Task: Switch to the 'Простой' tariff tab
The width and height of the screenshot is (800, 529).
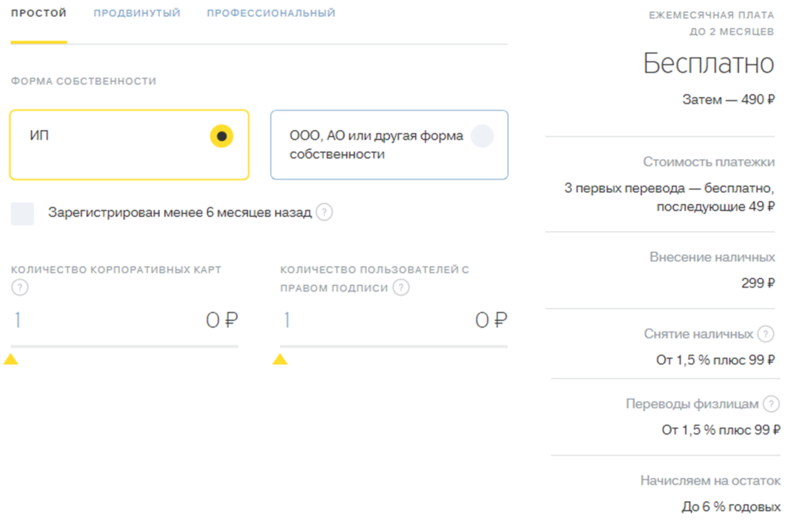Action: click(x=39, y=14)
